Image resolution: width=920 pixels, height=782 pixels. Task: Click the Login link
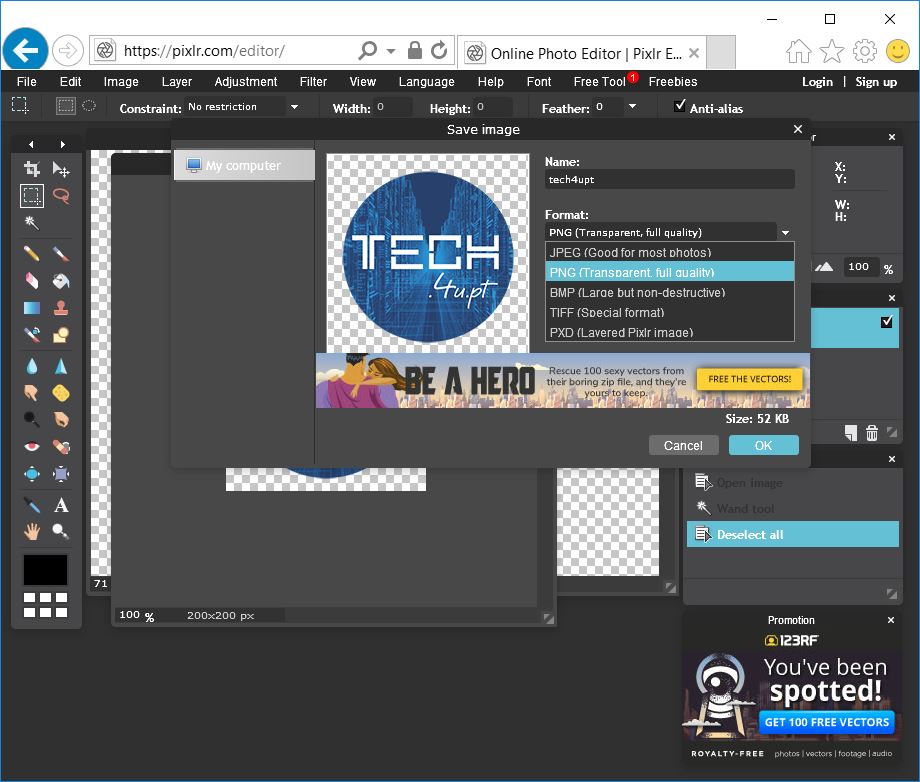click(x=817, y=82)
